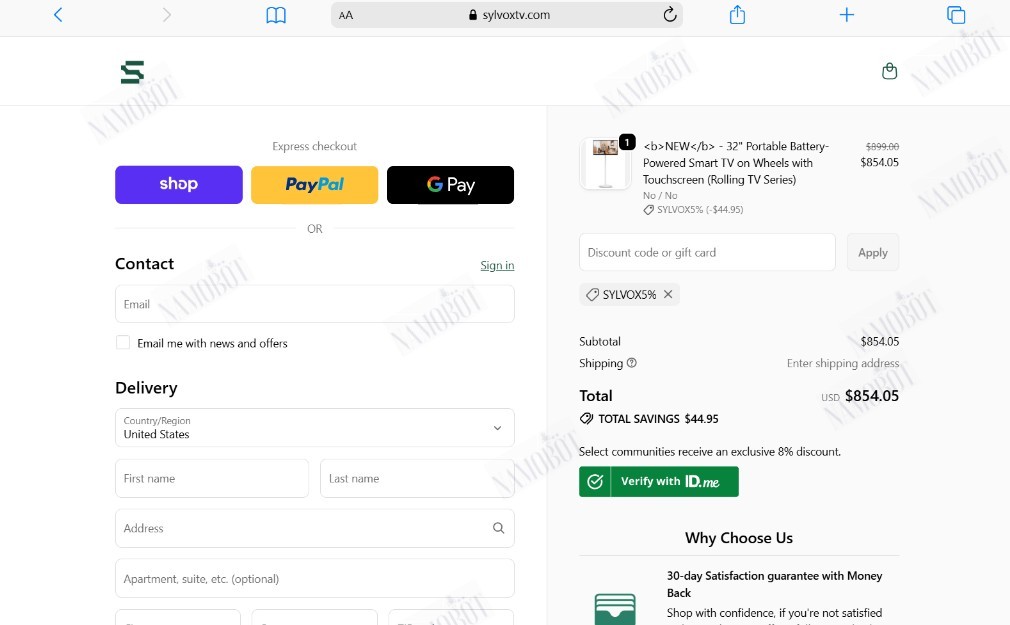Image resolution: width=1010 pixels, height=625 pixels.
Task: Choose PayPal express checkout
Action: coord(314,185)
